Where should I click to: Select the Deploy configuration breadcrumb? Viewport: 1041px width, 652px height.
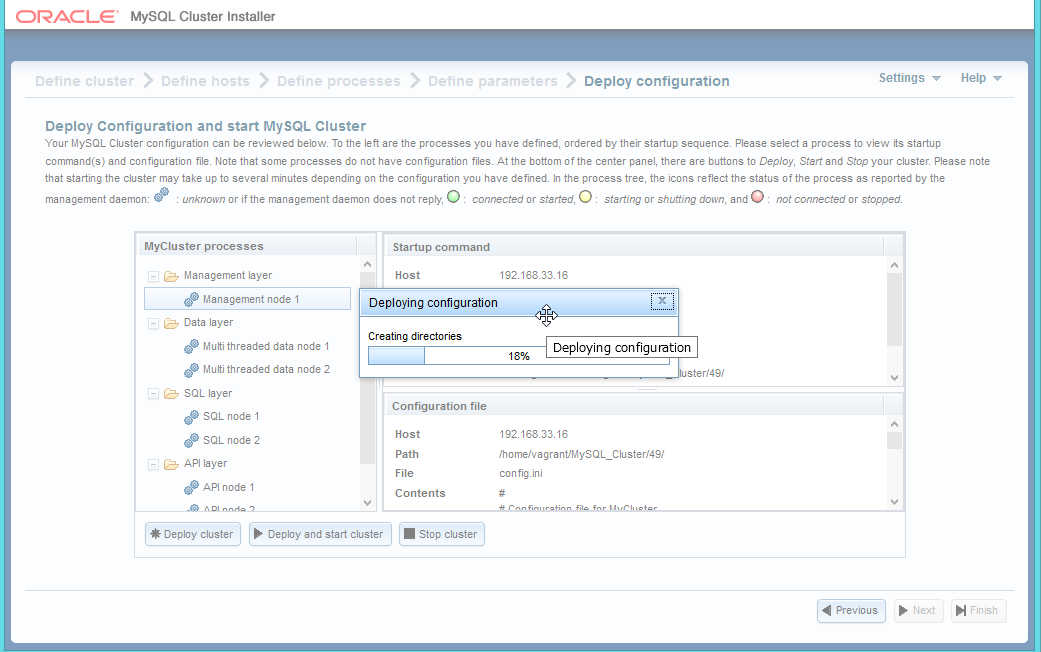657,81
